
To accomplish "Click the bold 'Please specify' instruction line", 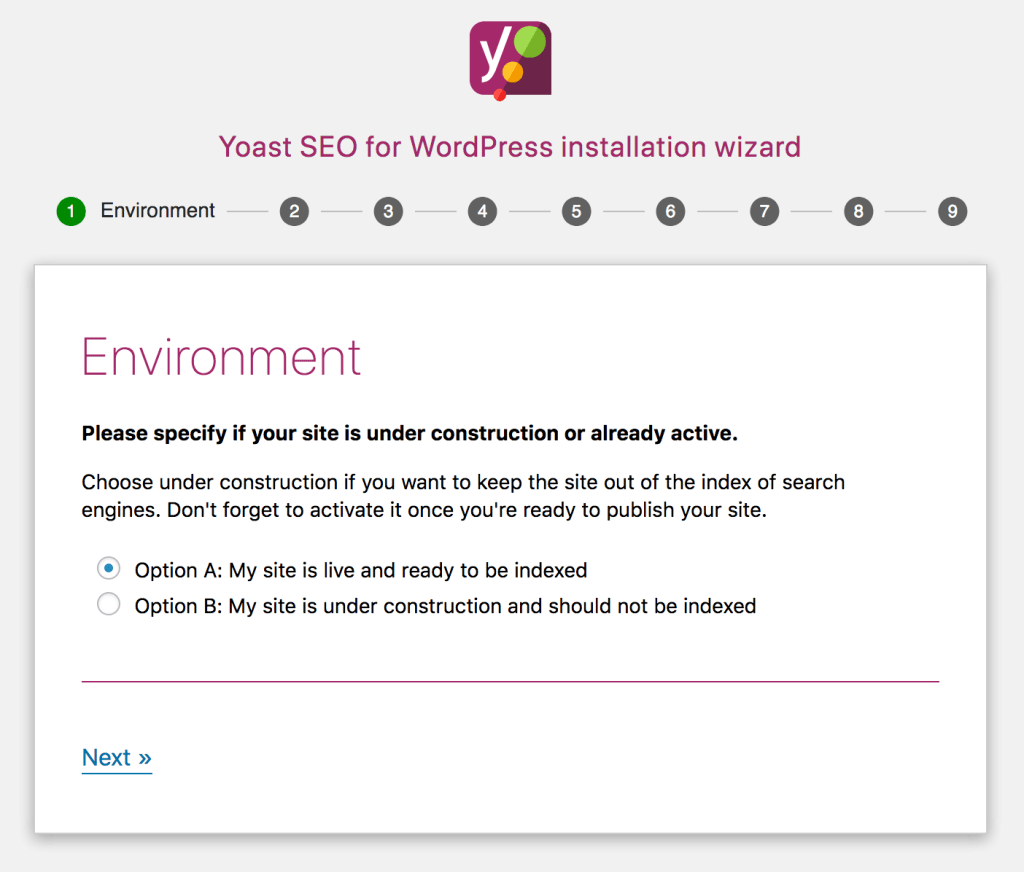I will tap(410, 434).
